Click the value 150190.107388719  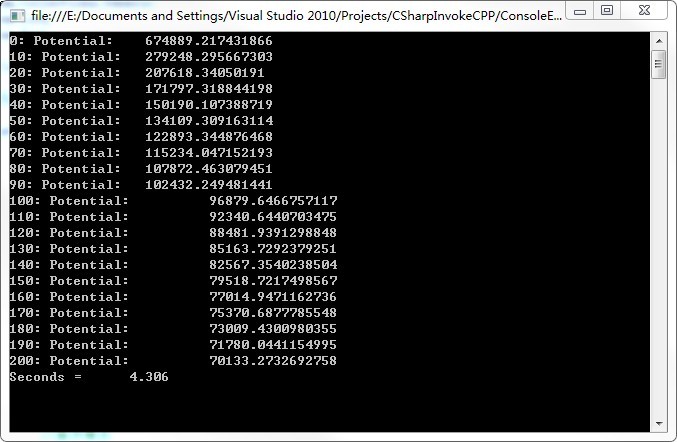tap(209, 104)
